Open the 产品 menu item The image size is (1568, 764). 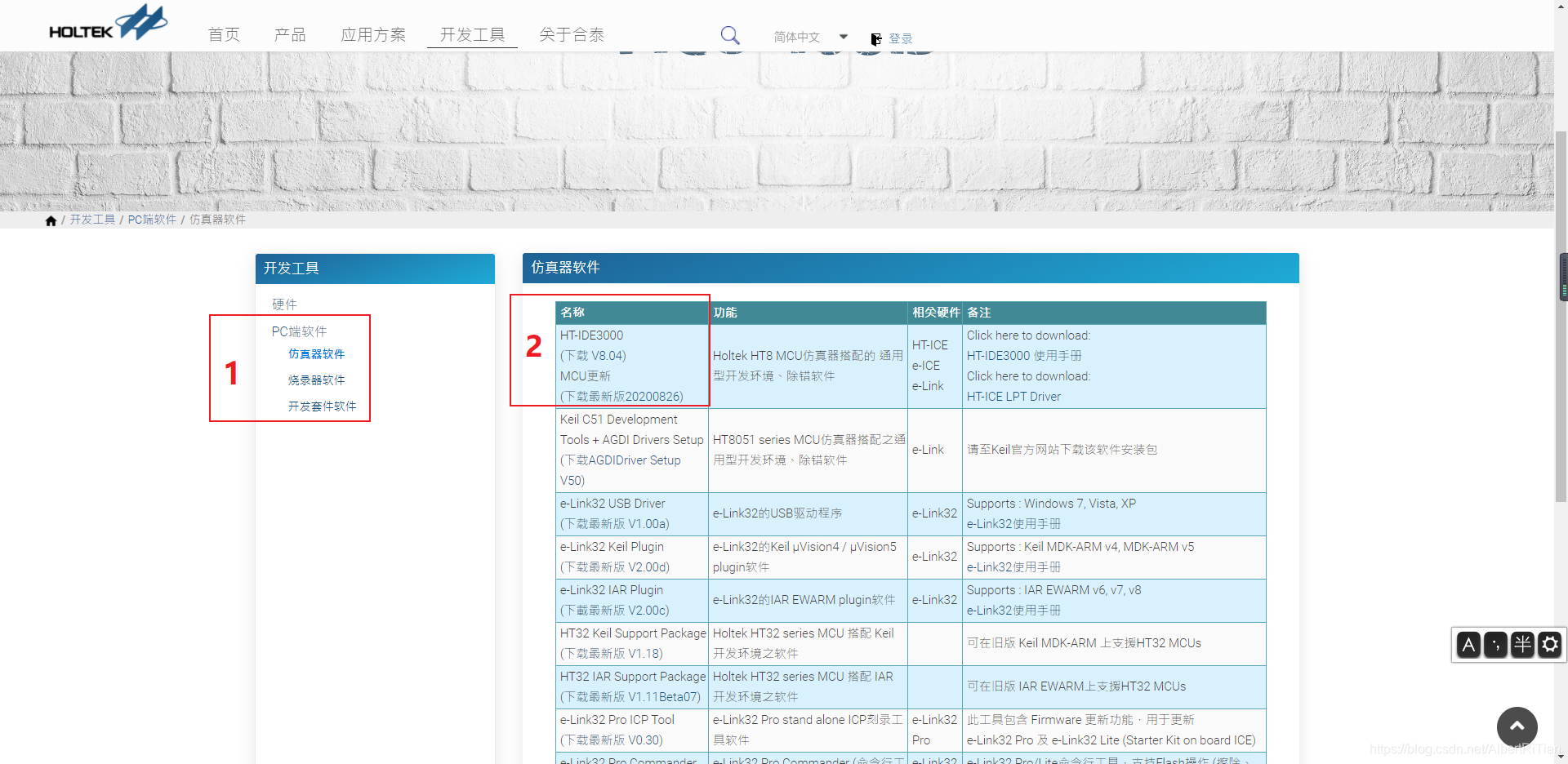click(290, 34)
